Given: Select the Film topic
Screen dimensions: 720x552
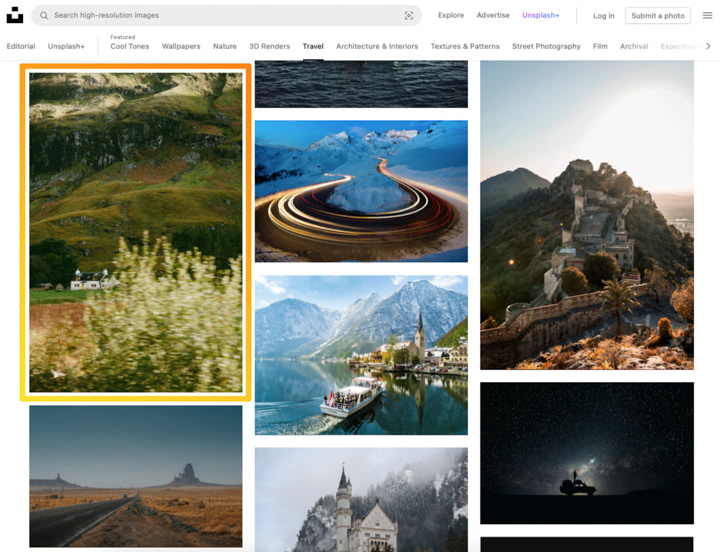Looking at the screenshot, I should click(x=600, y=46).
